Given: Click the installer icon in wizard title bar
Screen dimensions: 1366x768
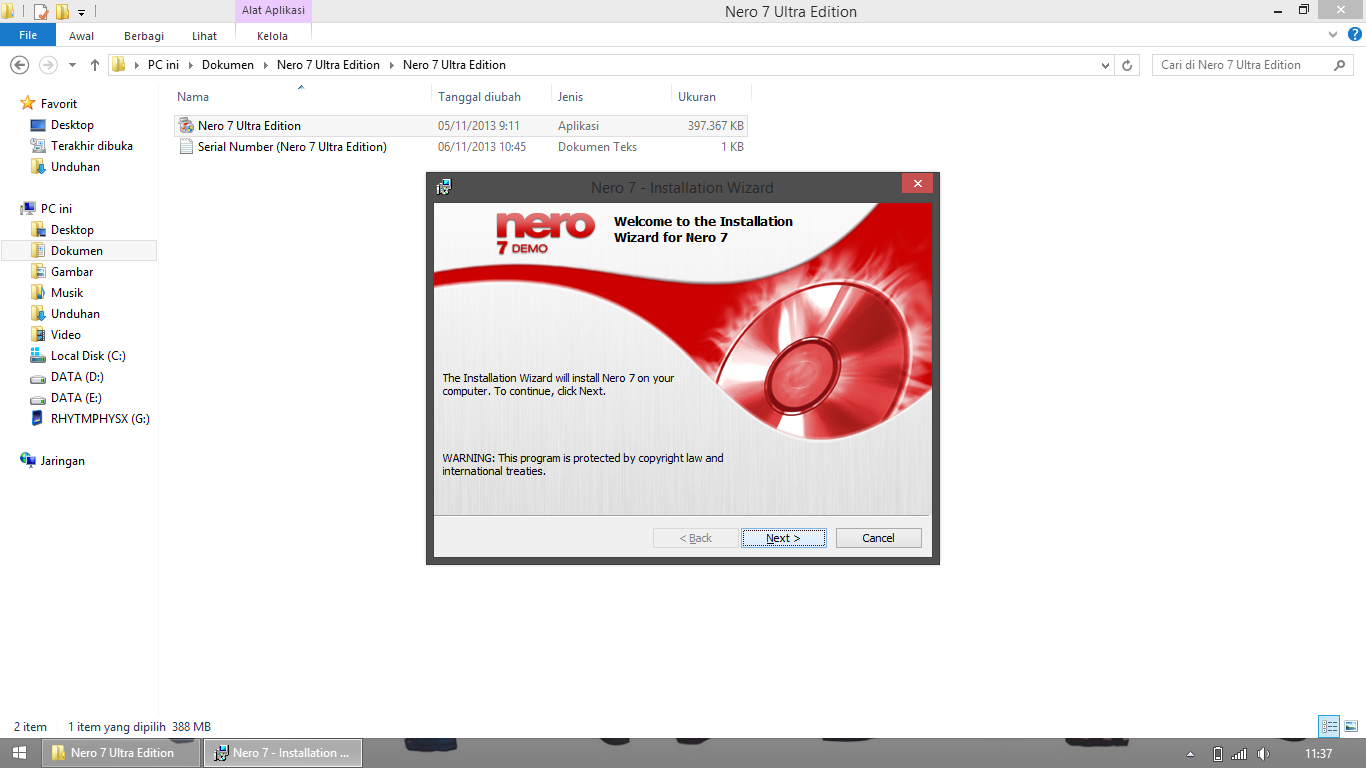Looking at the screenshot, I should pyautogui.click(x=443, y=187).
